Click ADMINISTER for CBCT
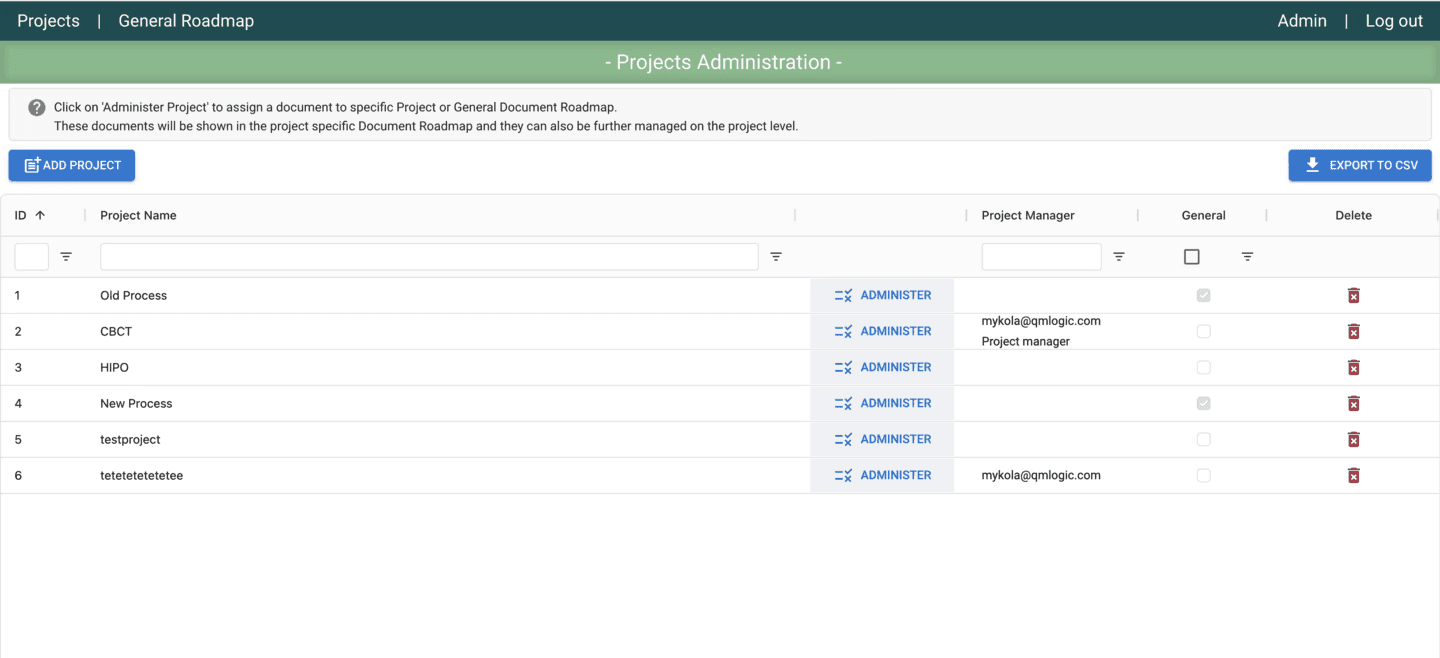Image resolution: width=1440 pixels, height=658 pixels. click(882, 331)
